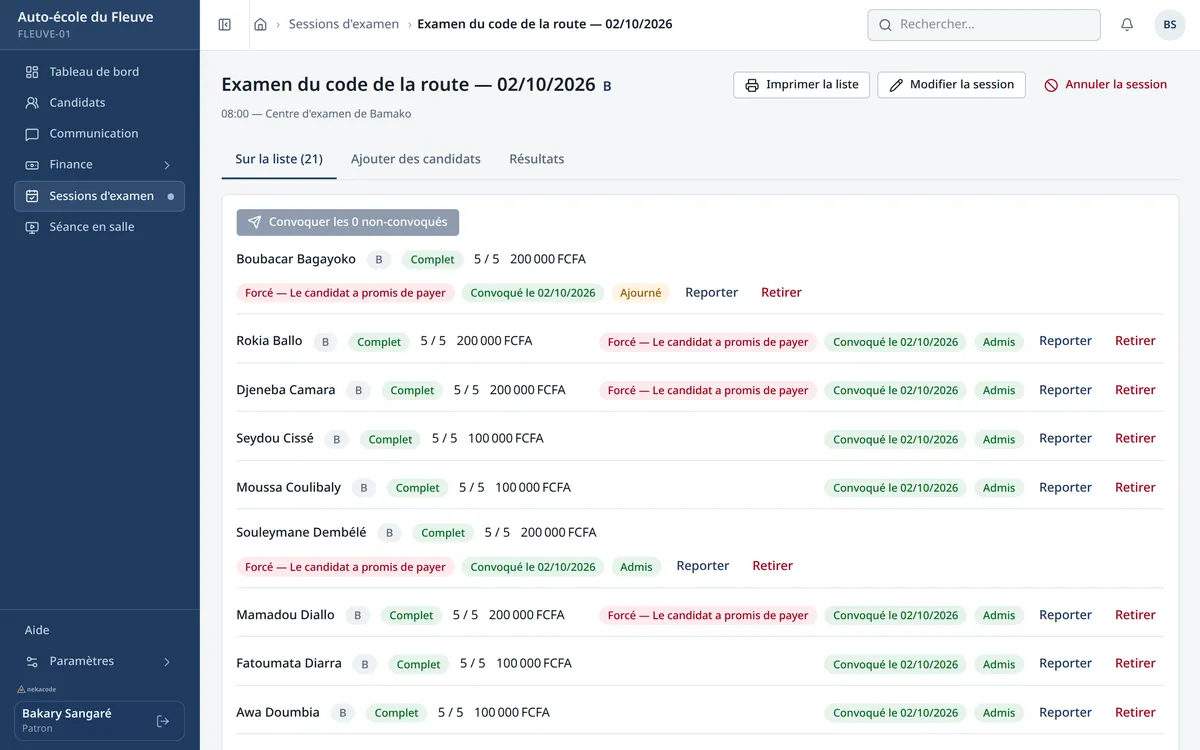Click Reporter for Rokia Ballo
The width and height of the screenshot is (1200, 750).
tap(1066, 341)
